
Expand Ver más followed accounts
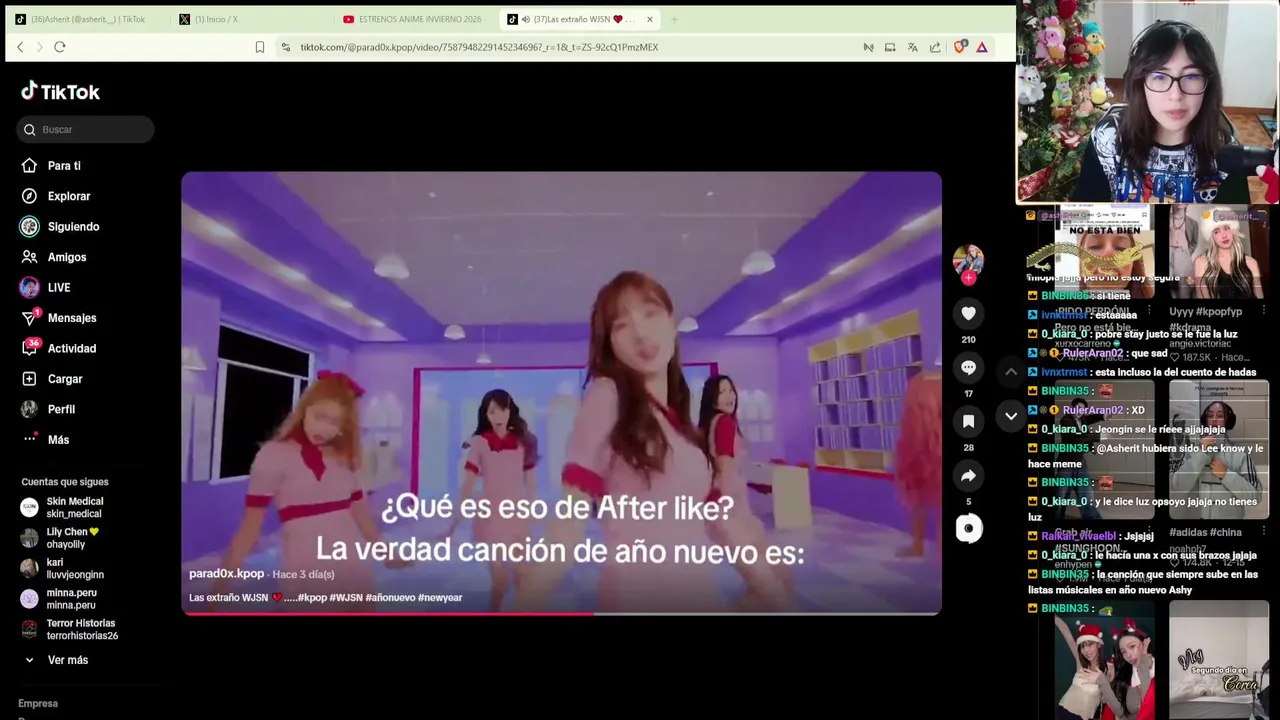[67, 660]
